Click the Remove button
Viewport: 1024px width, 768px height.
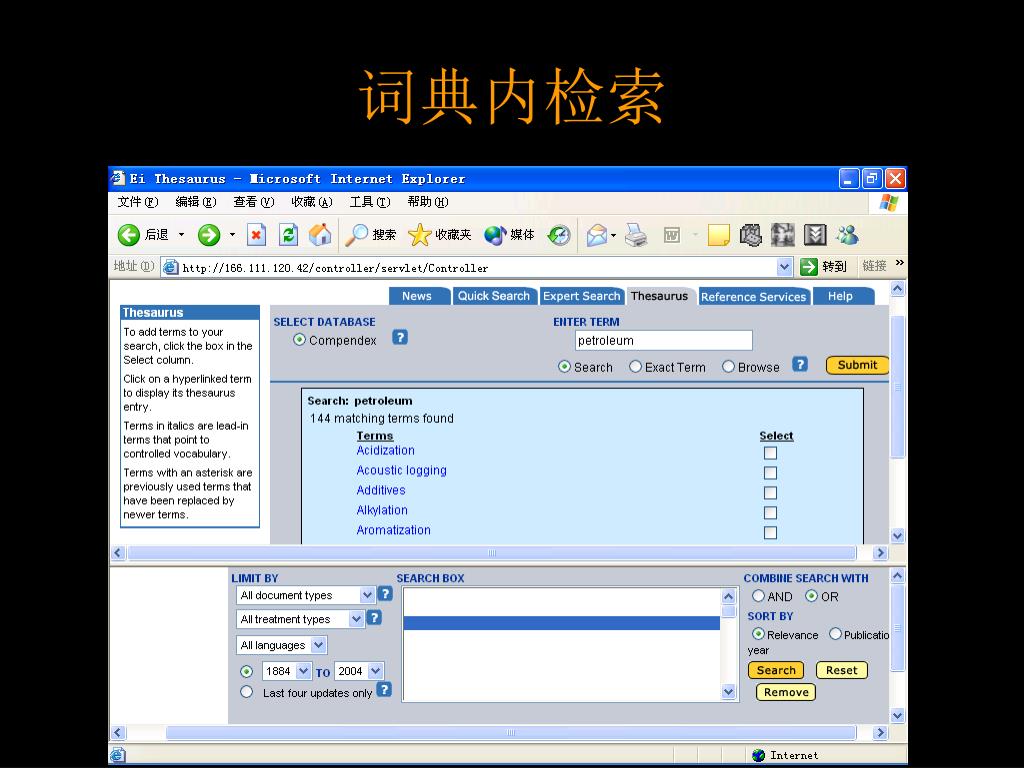click(786, 692)
